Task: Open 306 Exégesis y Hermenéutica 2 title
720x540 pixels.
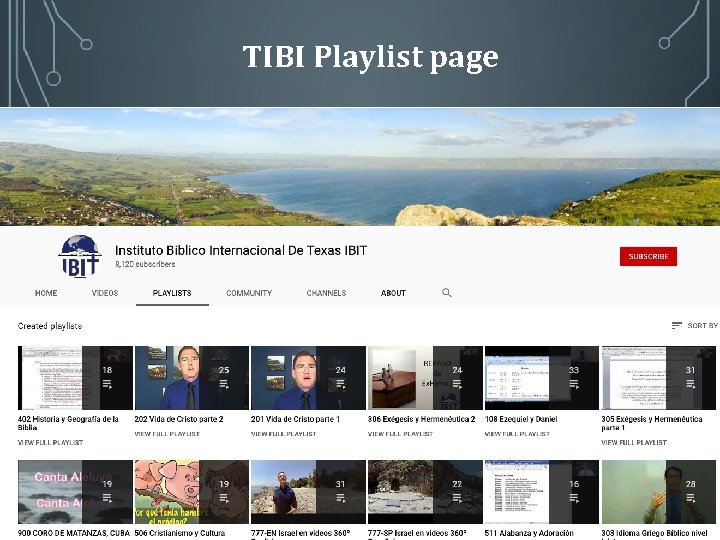Action: (x=422, y=419)
